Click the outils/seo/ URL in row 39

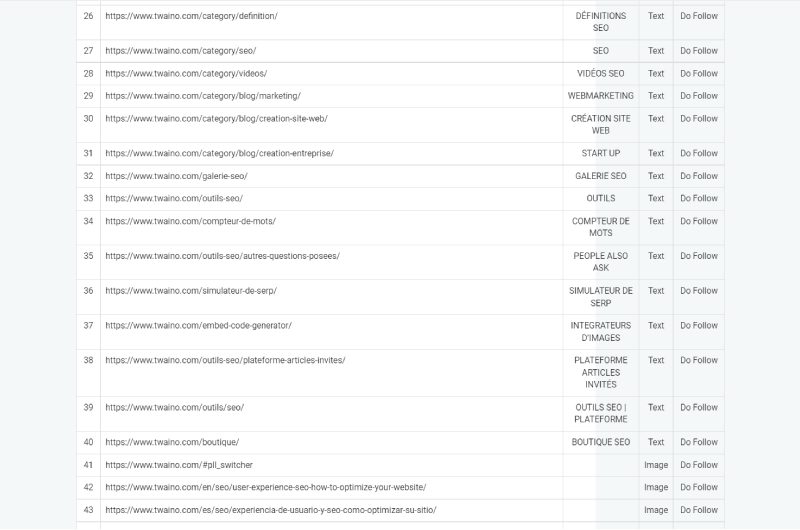(174, 407)
